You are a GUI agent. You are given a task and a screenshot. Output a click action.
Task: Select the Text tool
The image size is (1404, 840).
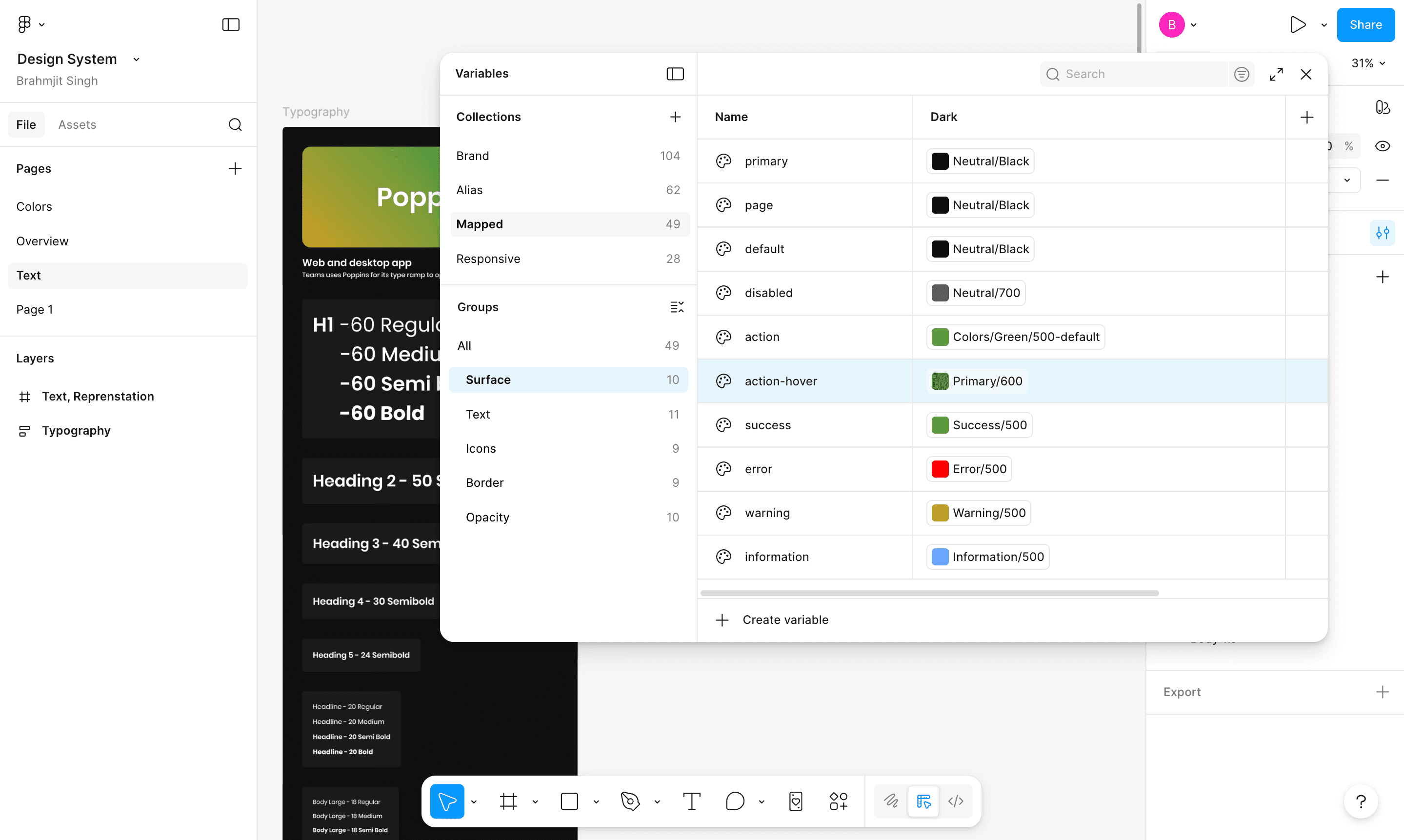tap(692, 801)
